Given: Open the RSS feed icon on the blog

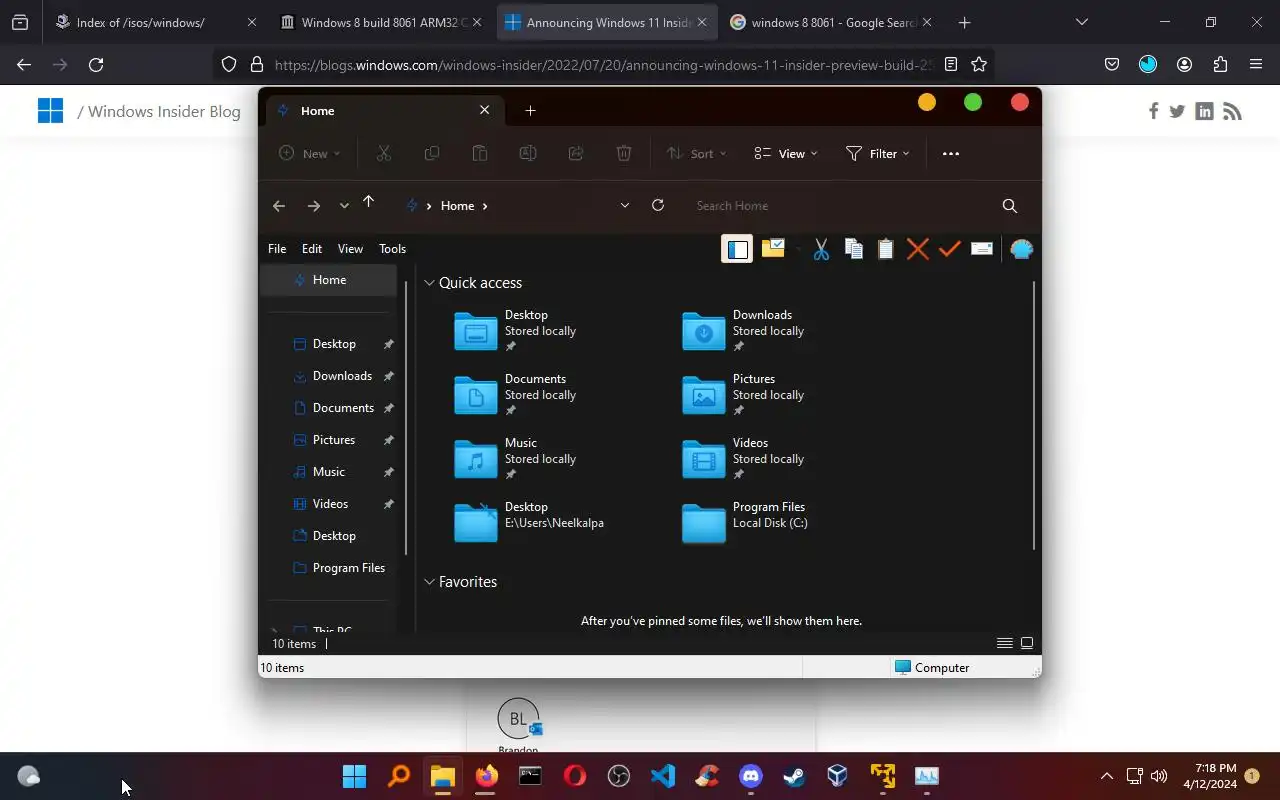Looking at the screenshot, I should click(x=1232, y=111).
